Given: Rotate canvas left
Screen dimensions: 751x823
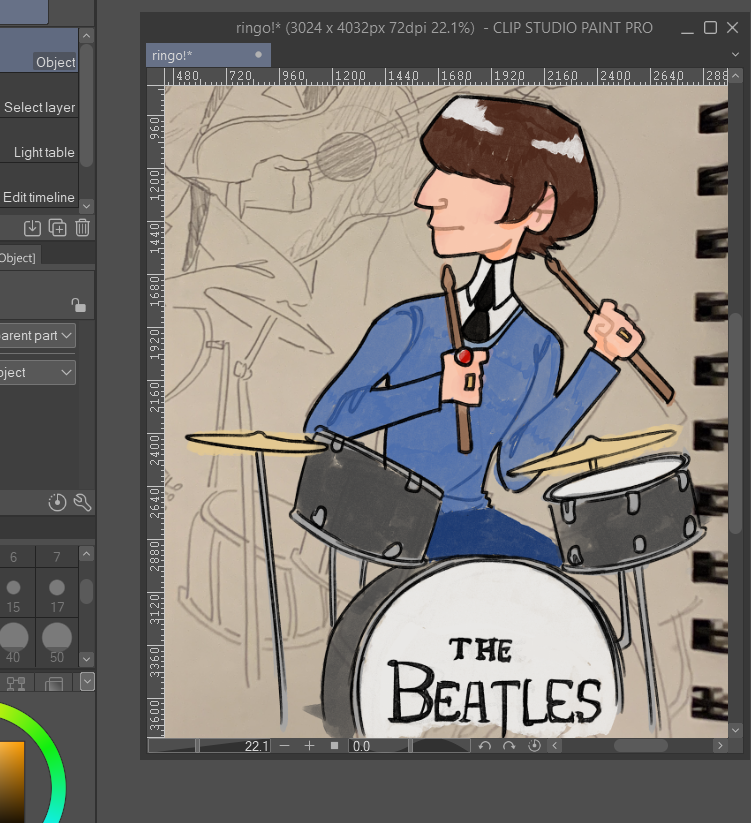Looking at the screenshot, I should click(484, 745).
